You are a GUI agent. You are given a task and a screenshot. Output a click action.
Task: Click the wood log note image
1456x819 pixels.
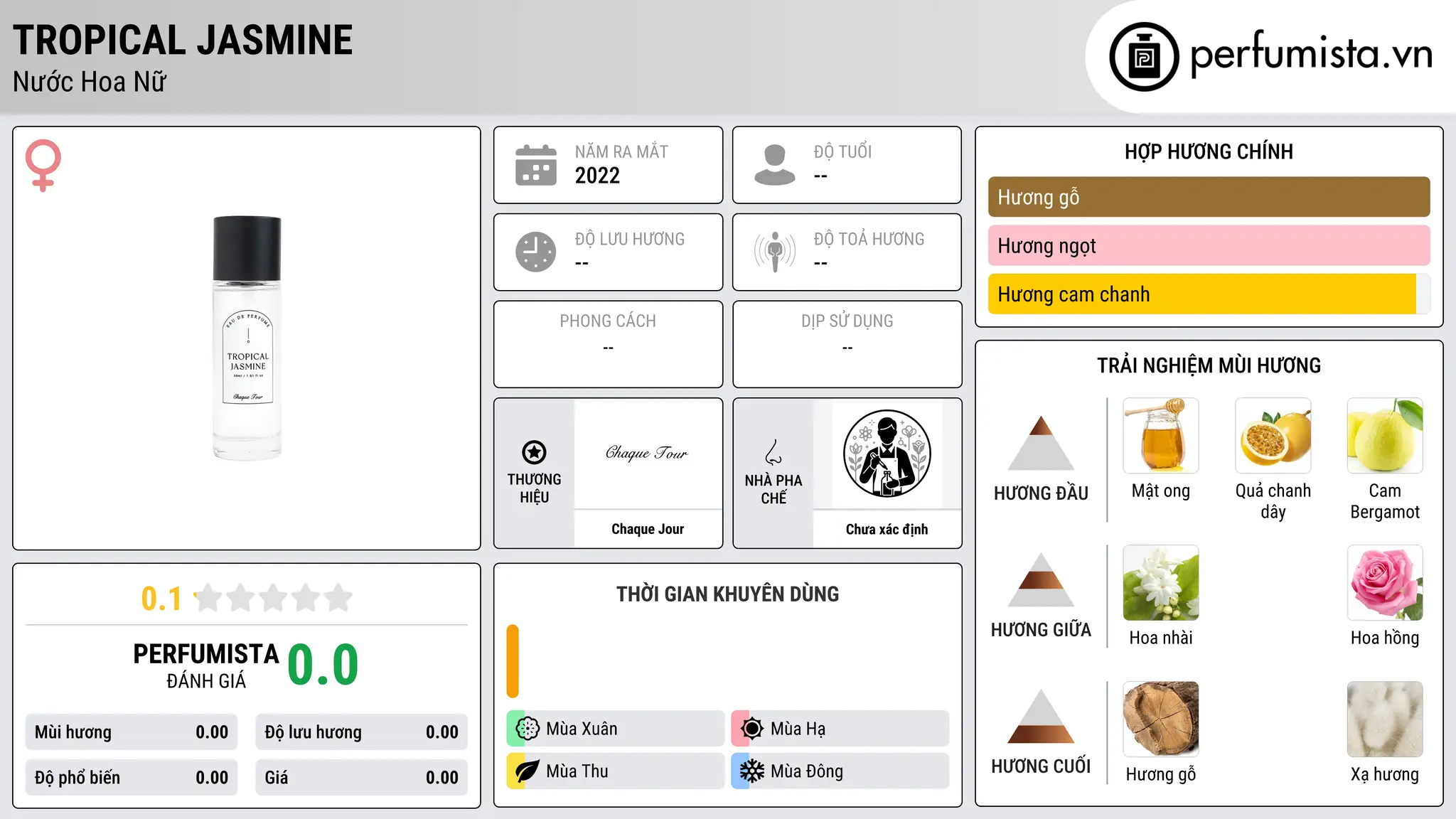tap(1161, 719)
